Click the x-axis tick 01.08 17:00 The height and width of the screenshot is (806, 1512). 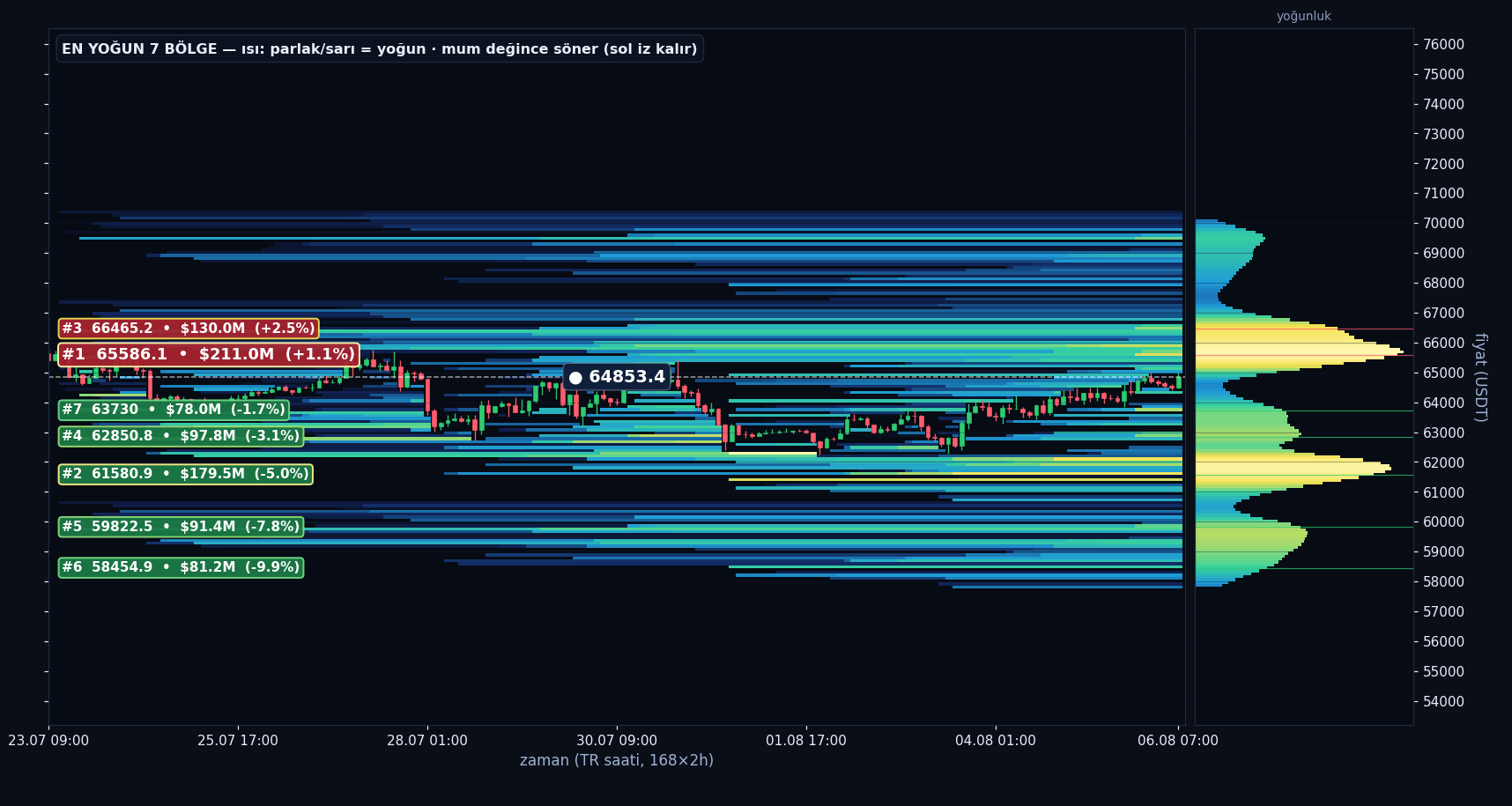pyautogui.click(x=806, y=741)
